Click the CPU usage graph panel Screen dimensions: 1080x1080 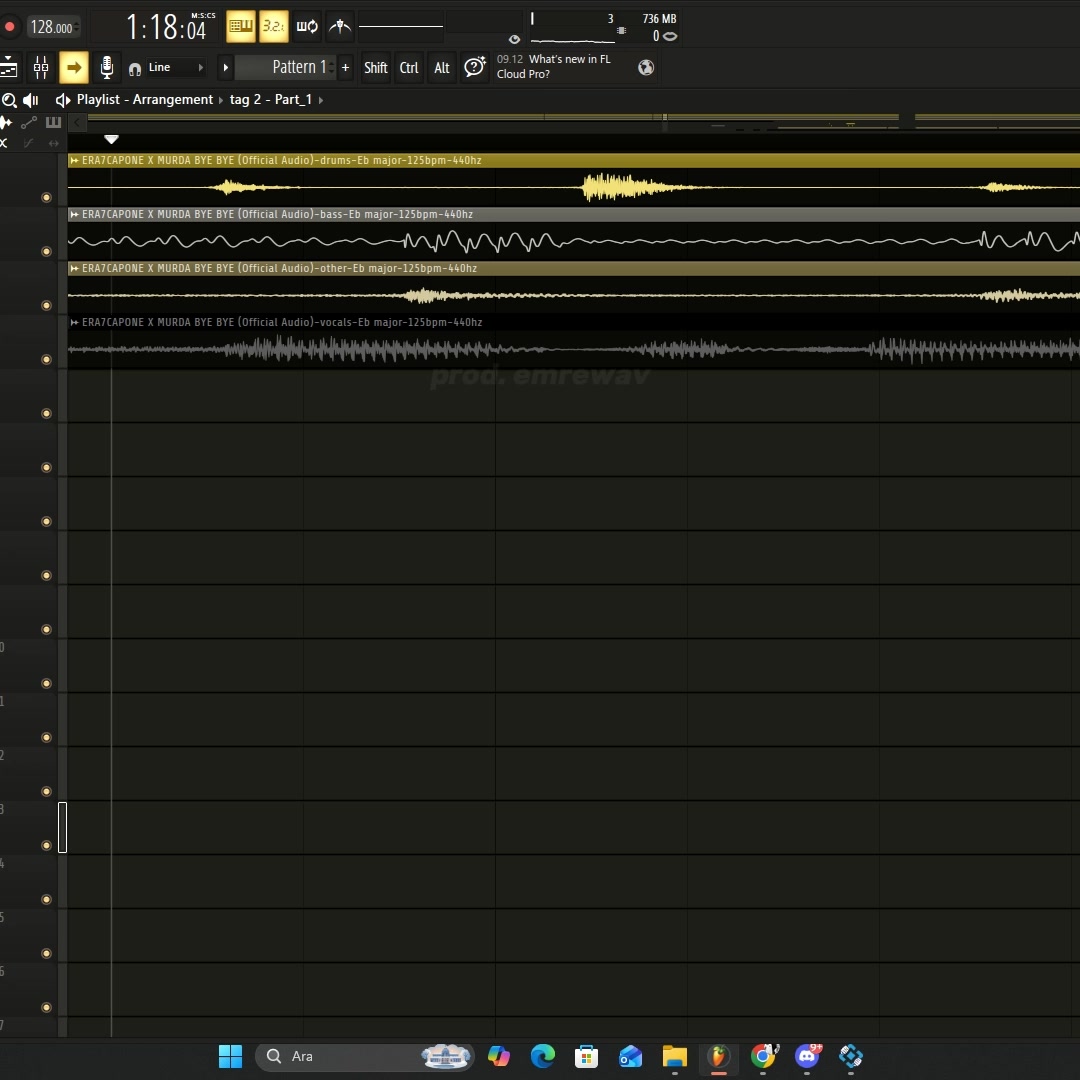click(573, 28)
